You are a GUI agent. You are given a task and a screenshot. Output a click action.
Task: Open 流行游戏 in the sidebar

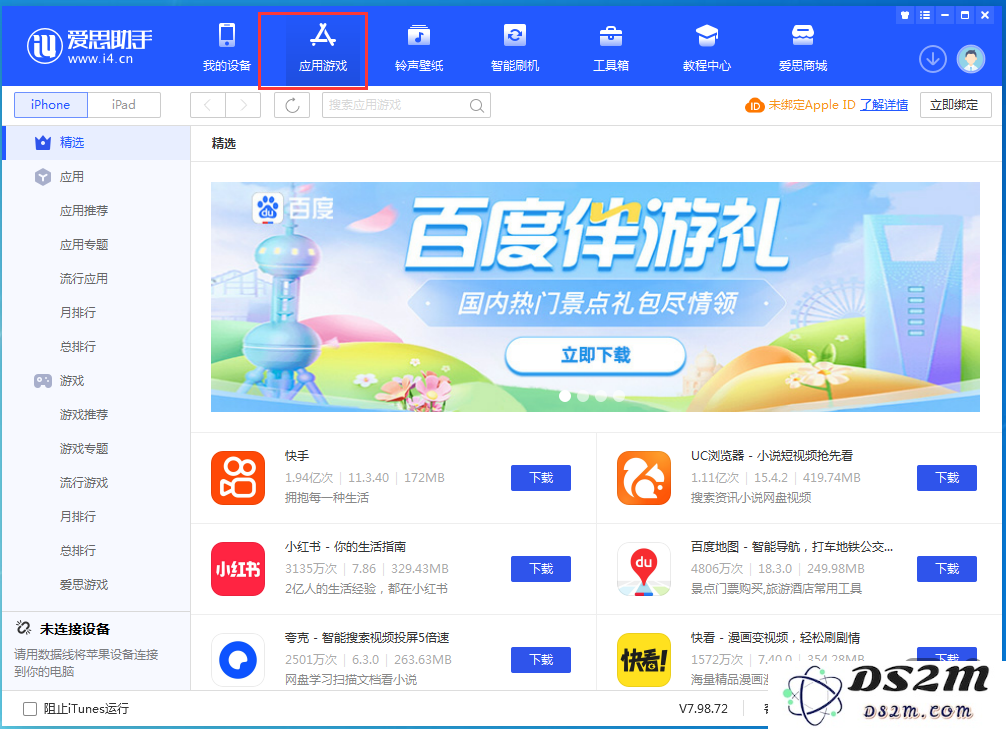pyautogui.click(x=84, y=483)
